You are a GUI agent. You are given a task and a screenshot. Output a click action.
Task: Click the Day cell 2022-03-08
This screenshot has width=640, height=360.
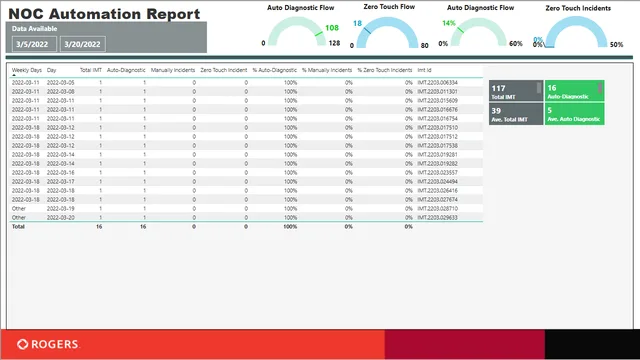(x=60, y=91)
